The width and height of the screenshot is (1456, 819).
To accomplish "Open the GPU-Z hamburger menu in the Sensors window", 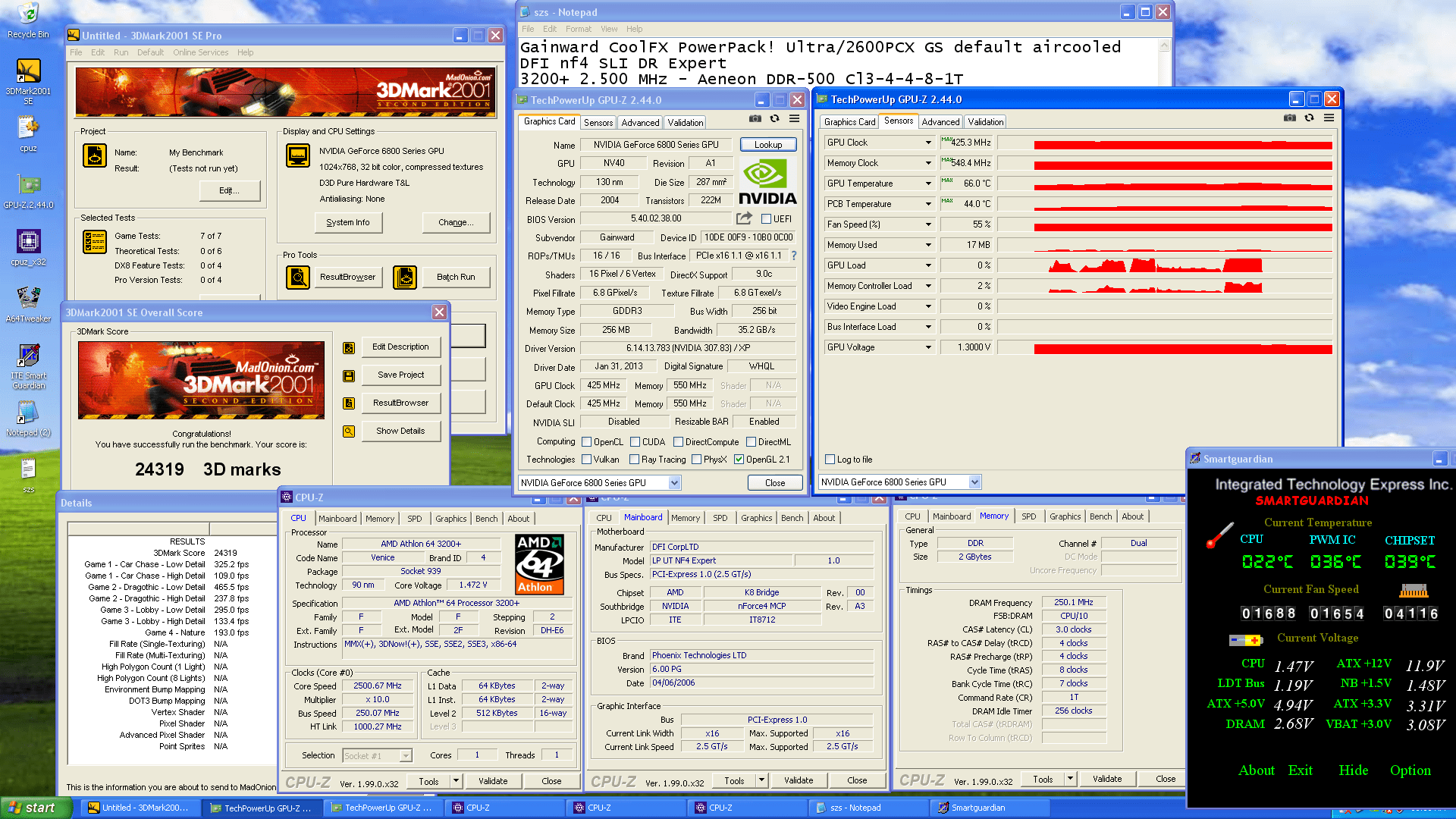I will tap(1329, 118).
